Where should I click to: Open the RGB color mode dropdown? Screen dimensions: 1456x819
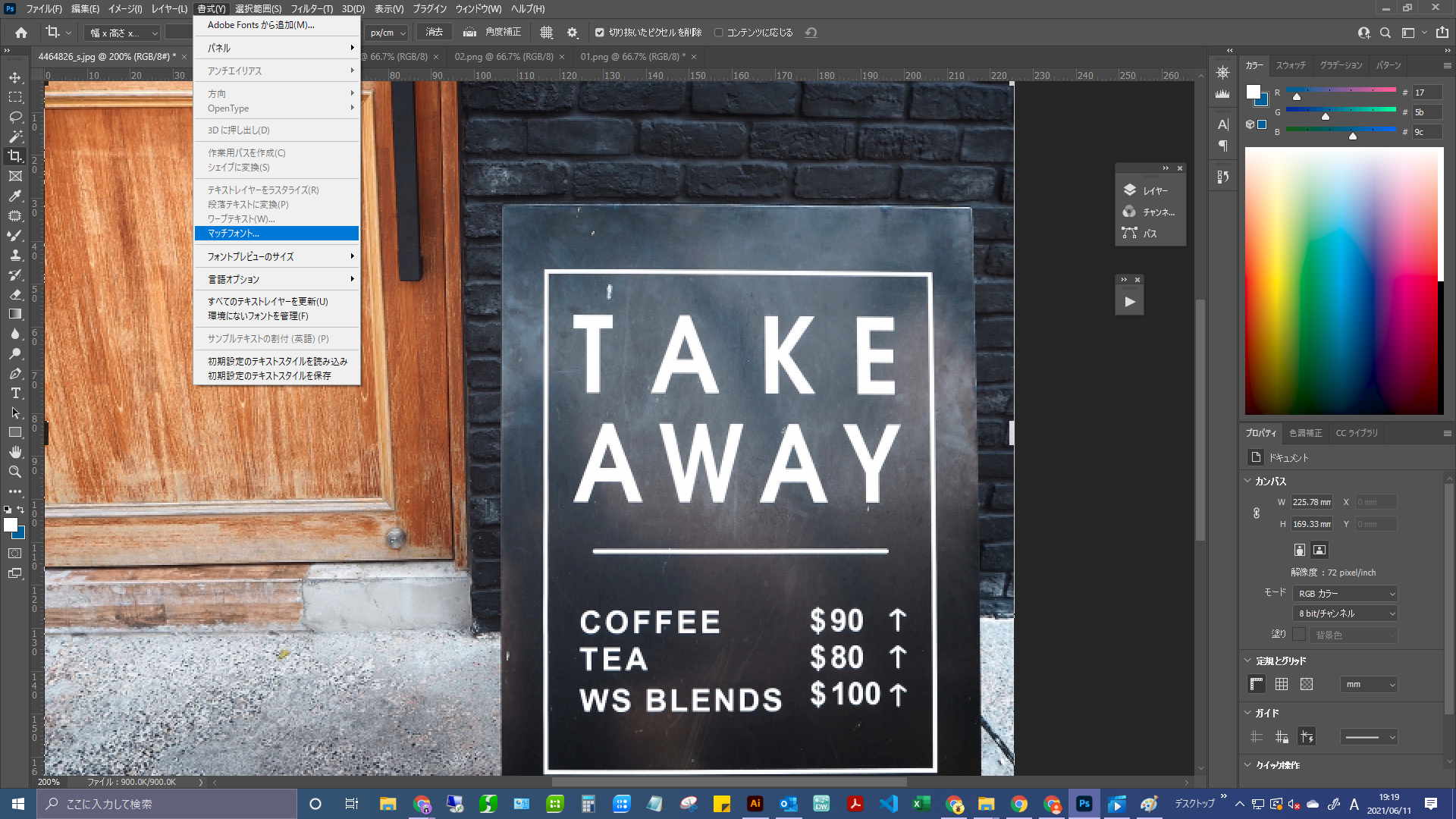pyautogui.click(x=1345, y=594)
